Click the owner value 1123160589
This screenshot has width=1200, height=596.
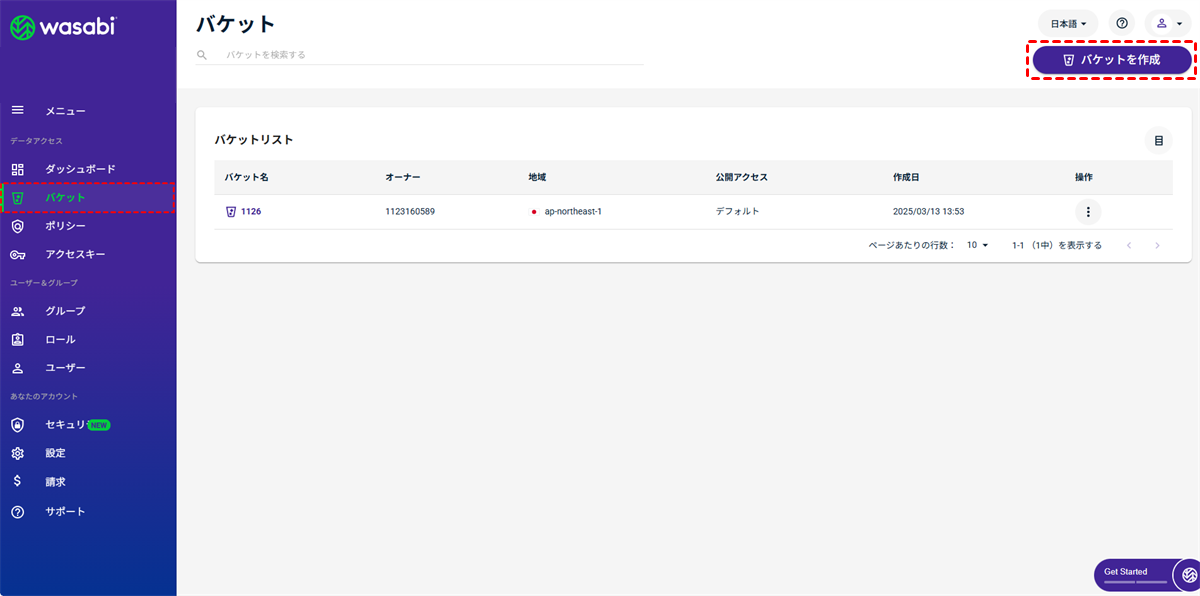(410, 212)
